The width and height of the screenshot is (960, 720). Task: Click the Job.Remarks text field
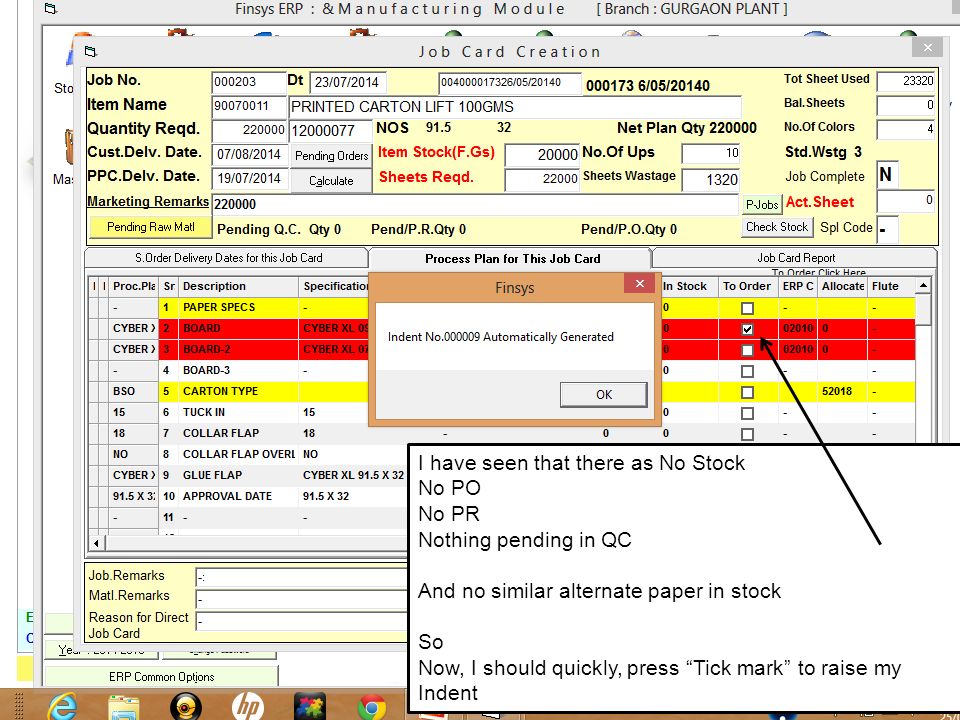click(x=301, y=577)
